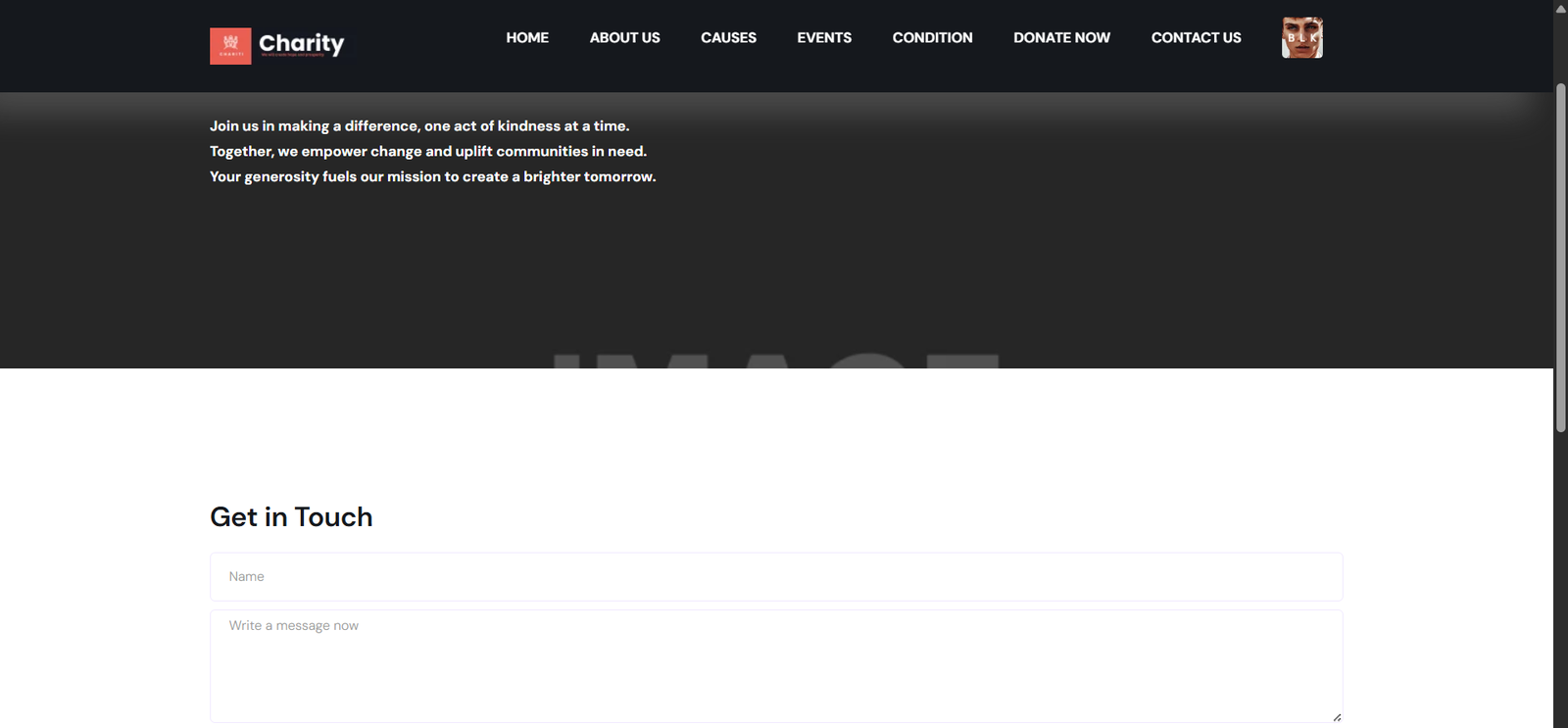1568x728 pixels.
Task: Open the EVENTS page
Action: click(824, 38)
